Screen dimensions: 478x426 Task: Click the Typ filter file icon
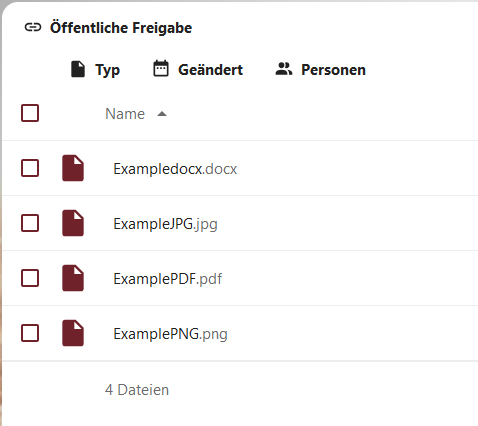click(78, 69)
